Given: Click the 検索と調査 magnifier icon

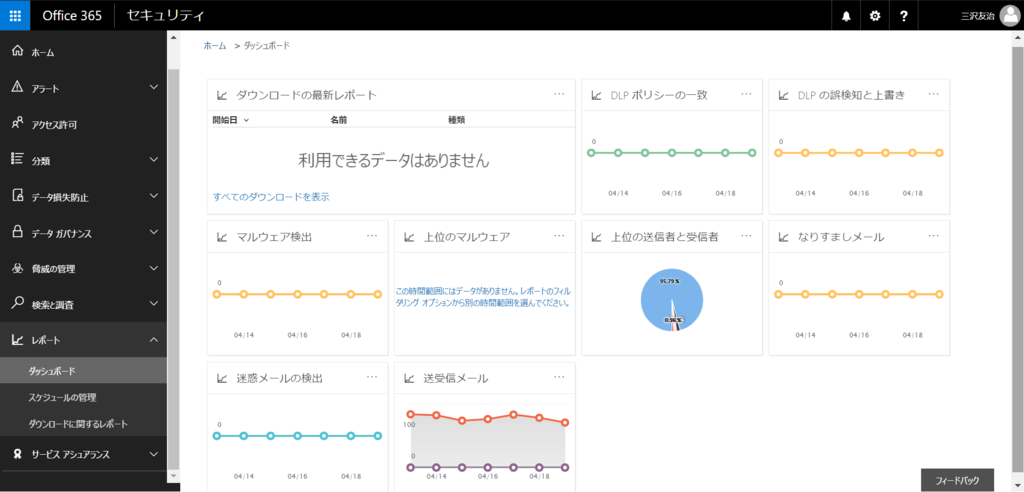Looking at the screenshot, I should point(18,303).
